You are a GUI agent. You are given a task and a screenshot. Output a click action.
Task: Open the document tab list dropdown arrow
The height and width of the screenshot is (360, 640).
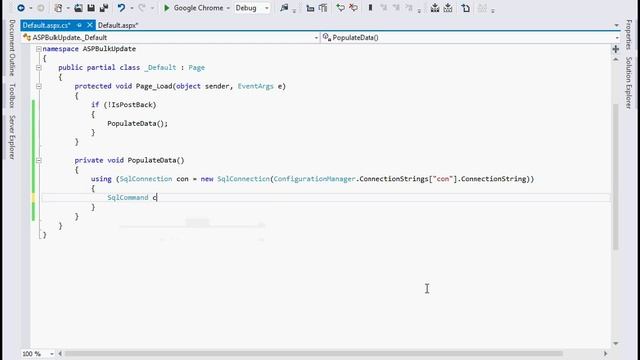click(616, 25)
